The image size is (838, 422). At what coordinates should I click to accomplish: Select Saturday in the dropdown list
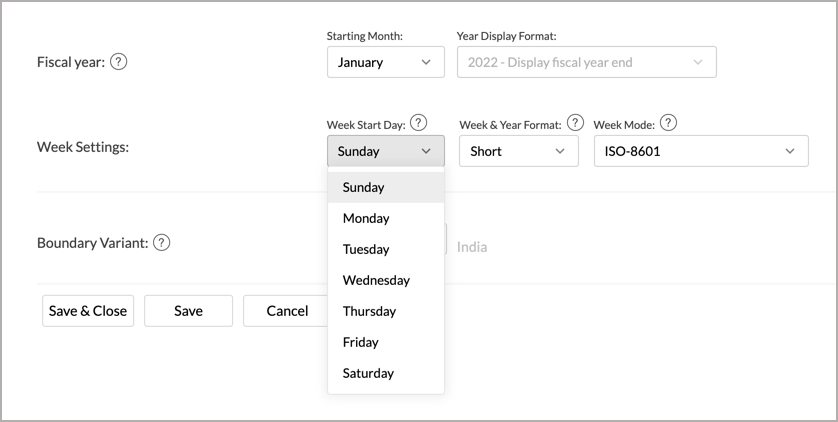(x=386, y=373)
